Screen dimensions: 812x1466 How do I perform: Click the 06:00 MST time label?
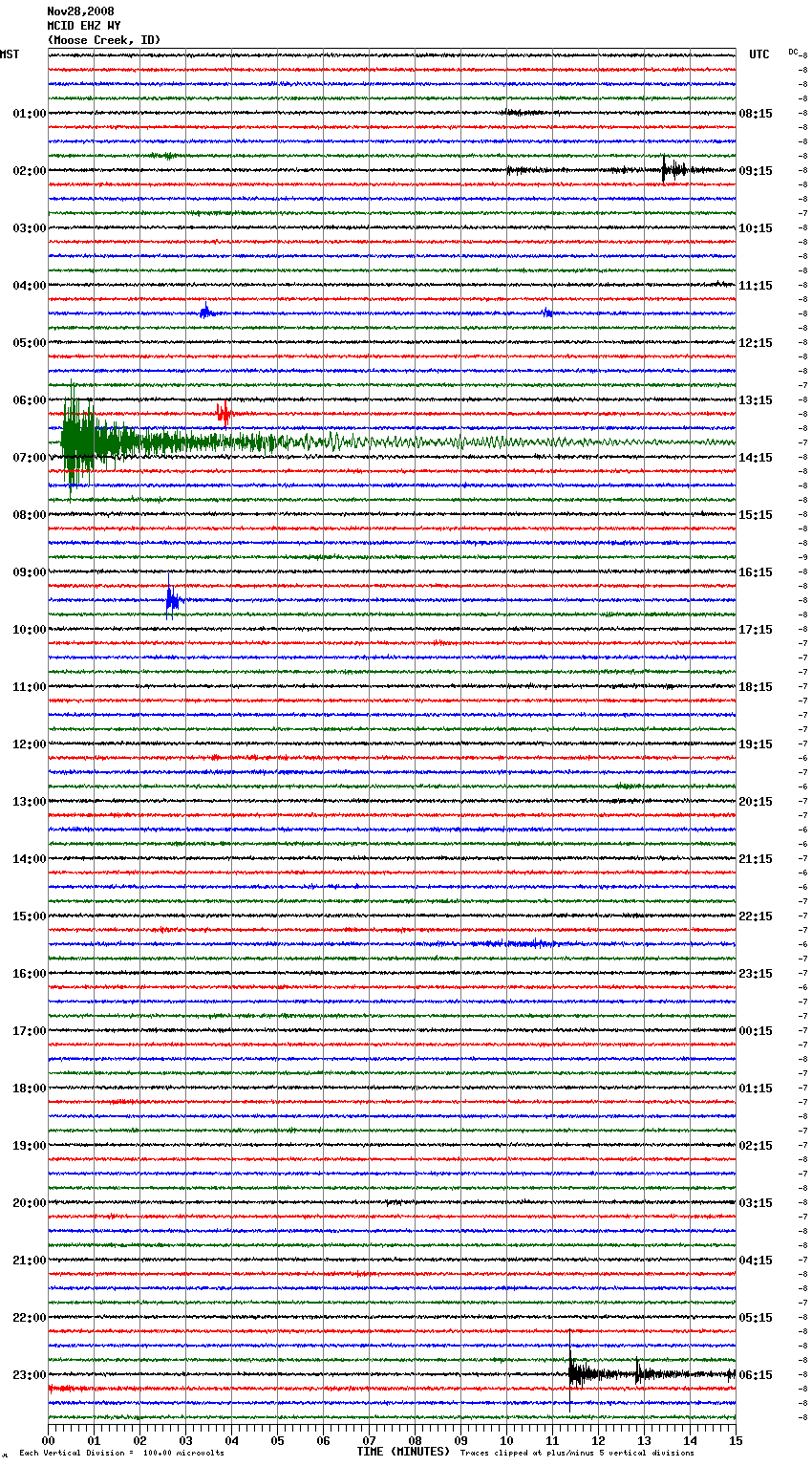30,400
